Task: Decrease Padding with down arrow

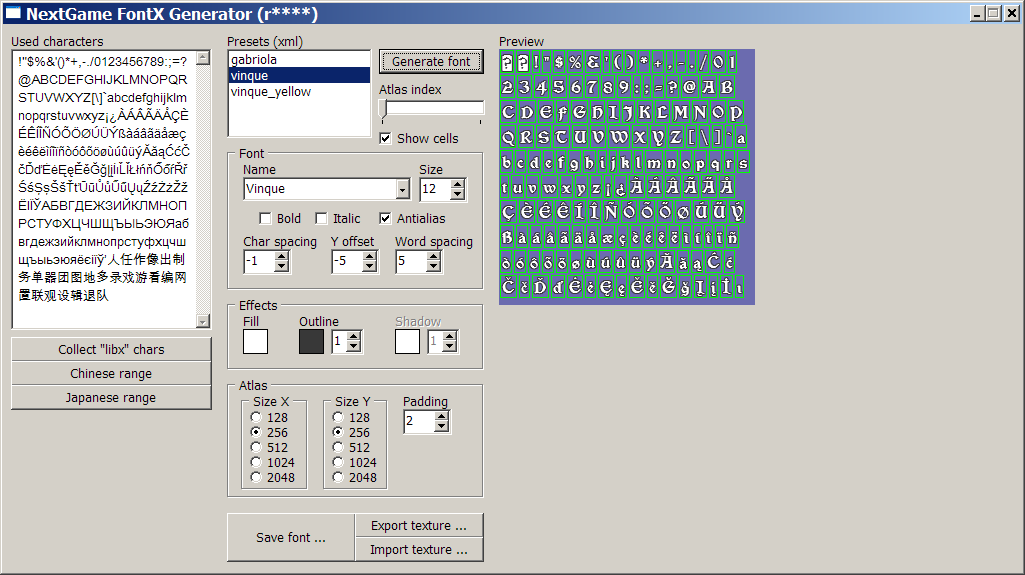Action: [442, 427]
